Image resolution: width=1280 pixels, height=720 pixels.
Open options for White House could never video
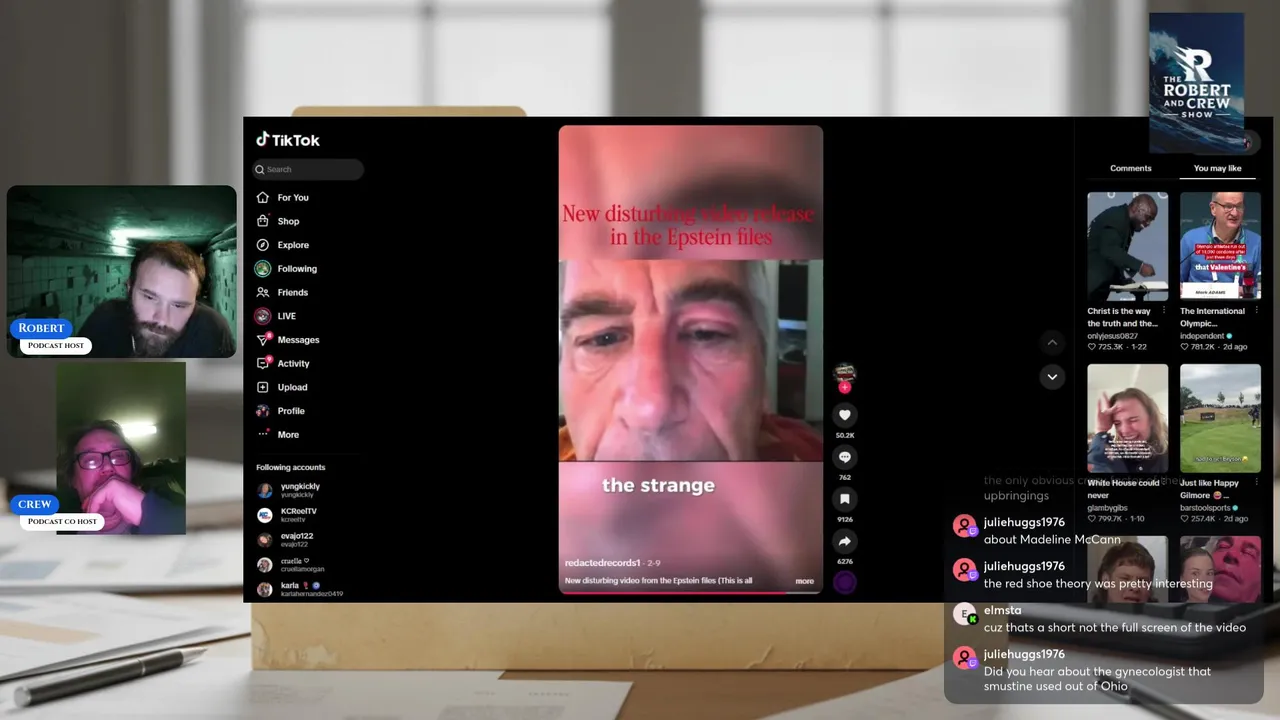[1163, 483]
